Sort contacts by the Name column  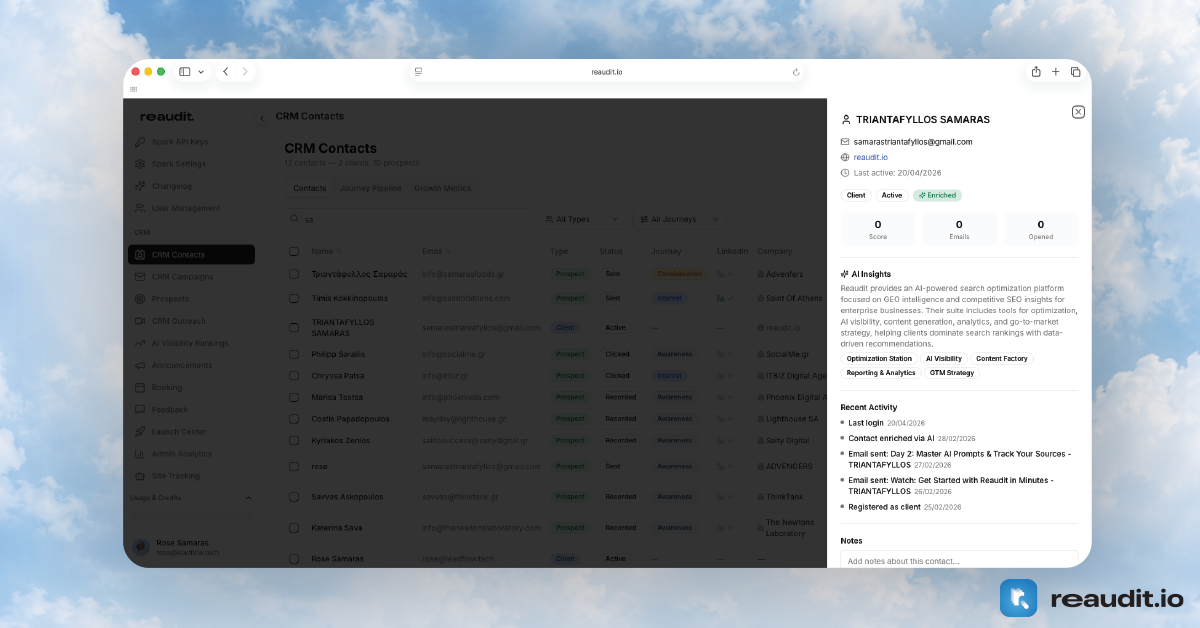tap(326, 251)
